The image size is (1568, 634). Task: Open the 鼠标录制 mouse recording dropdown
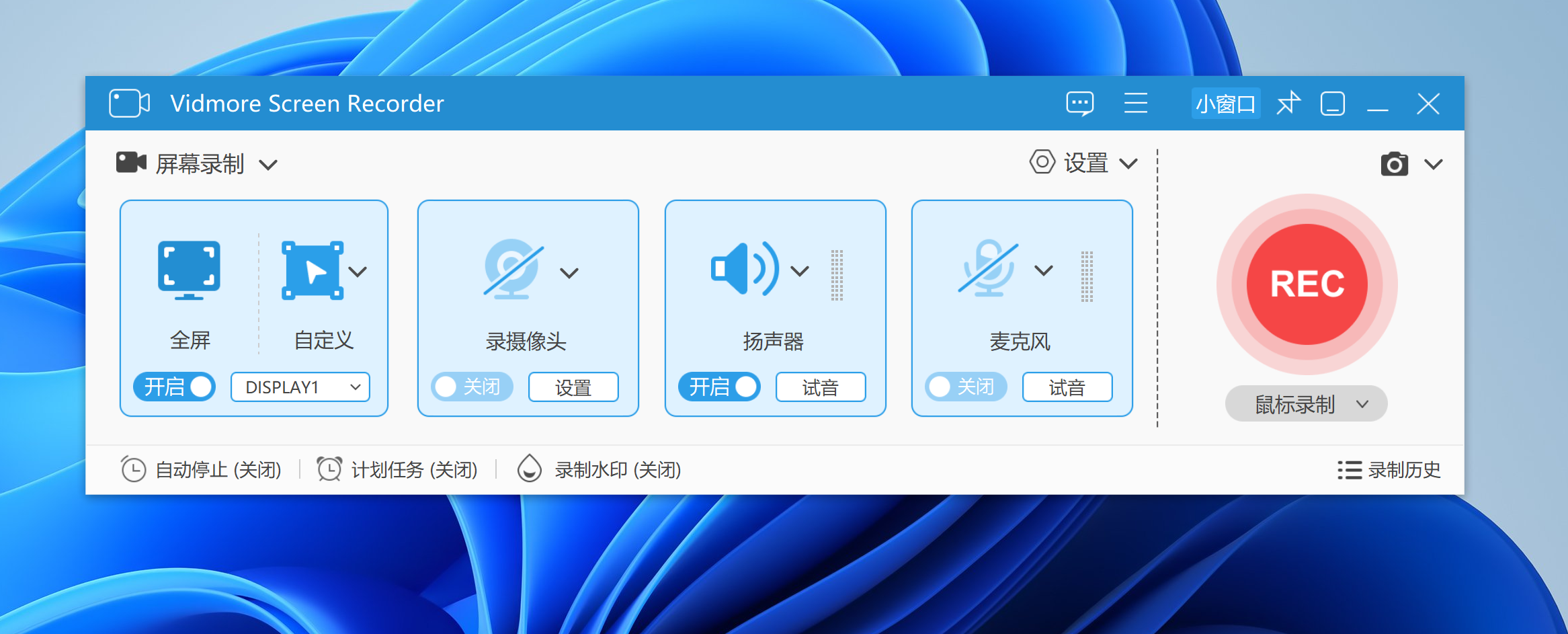1307,403
